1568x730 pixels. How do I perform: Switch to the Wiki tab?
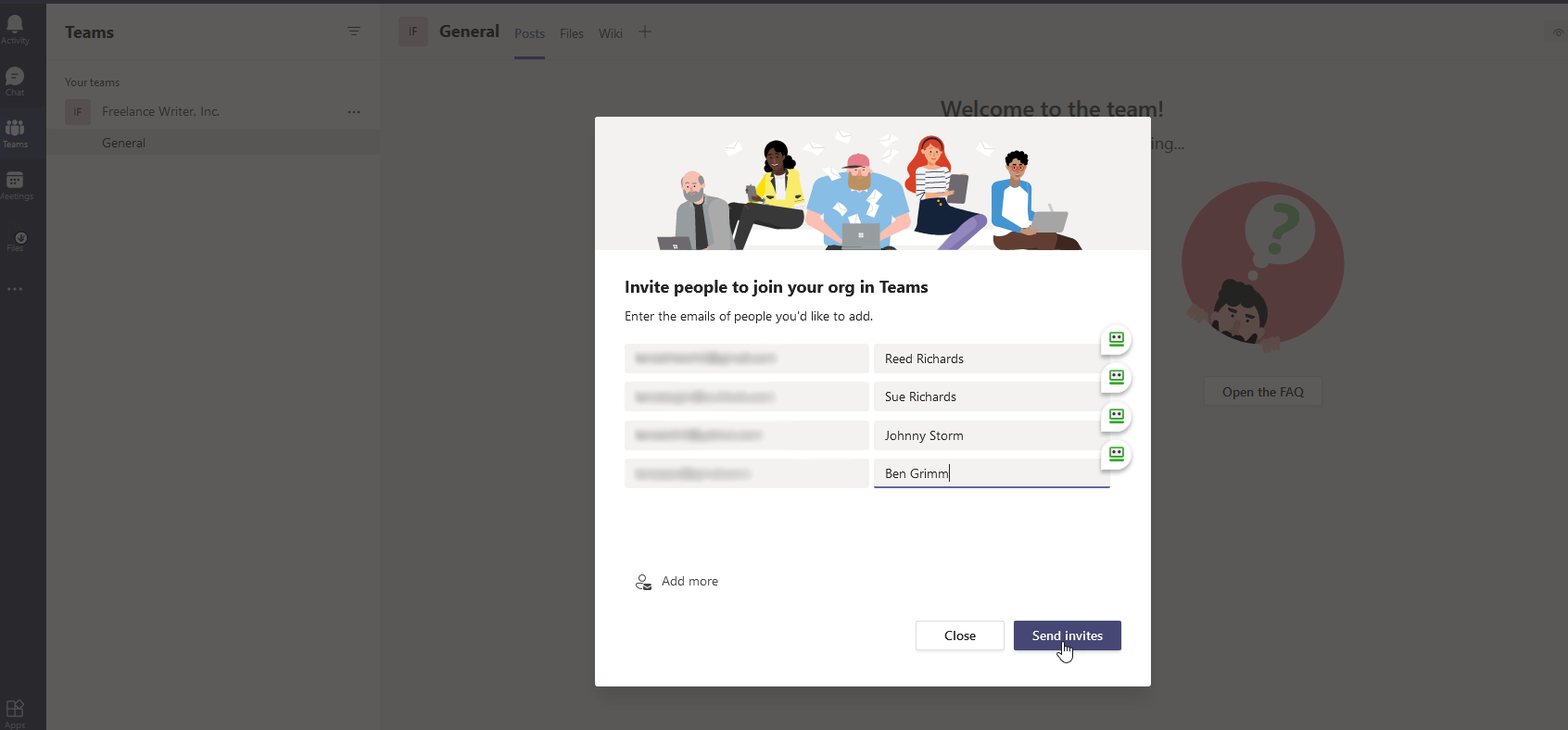(x=611, y=33)
